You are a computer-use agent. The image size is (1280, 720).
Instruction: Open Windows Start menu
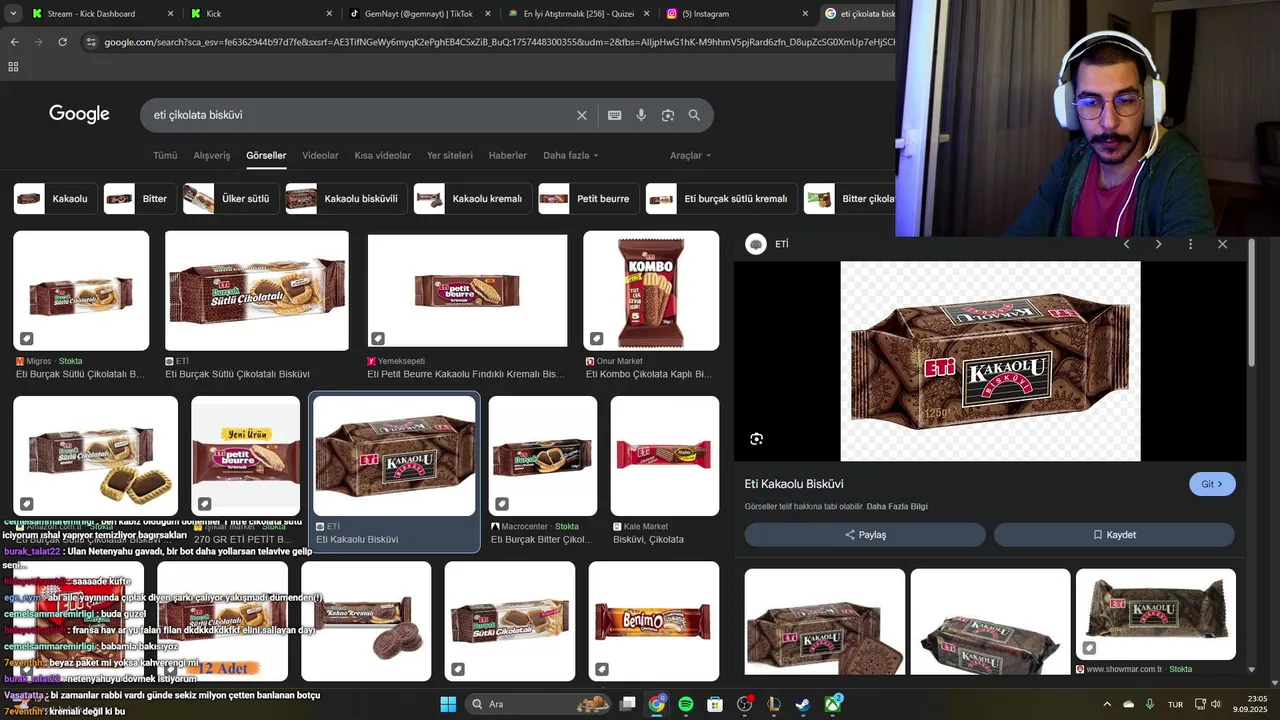pyautogui.click(x=448, y=704)
